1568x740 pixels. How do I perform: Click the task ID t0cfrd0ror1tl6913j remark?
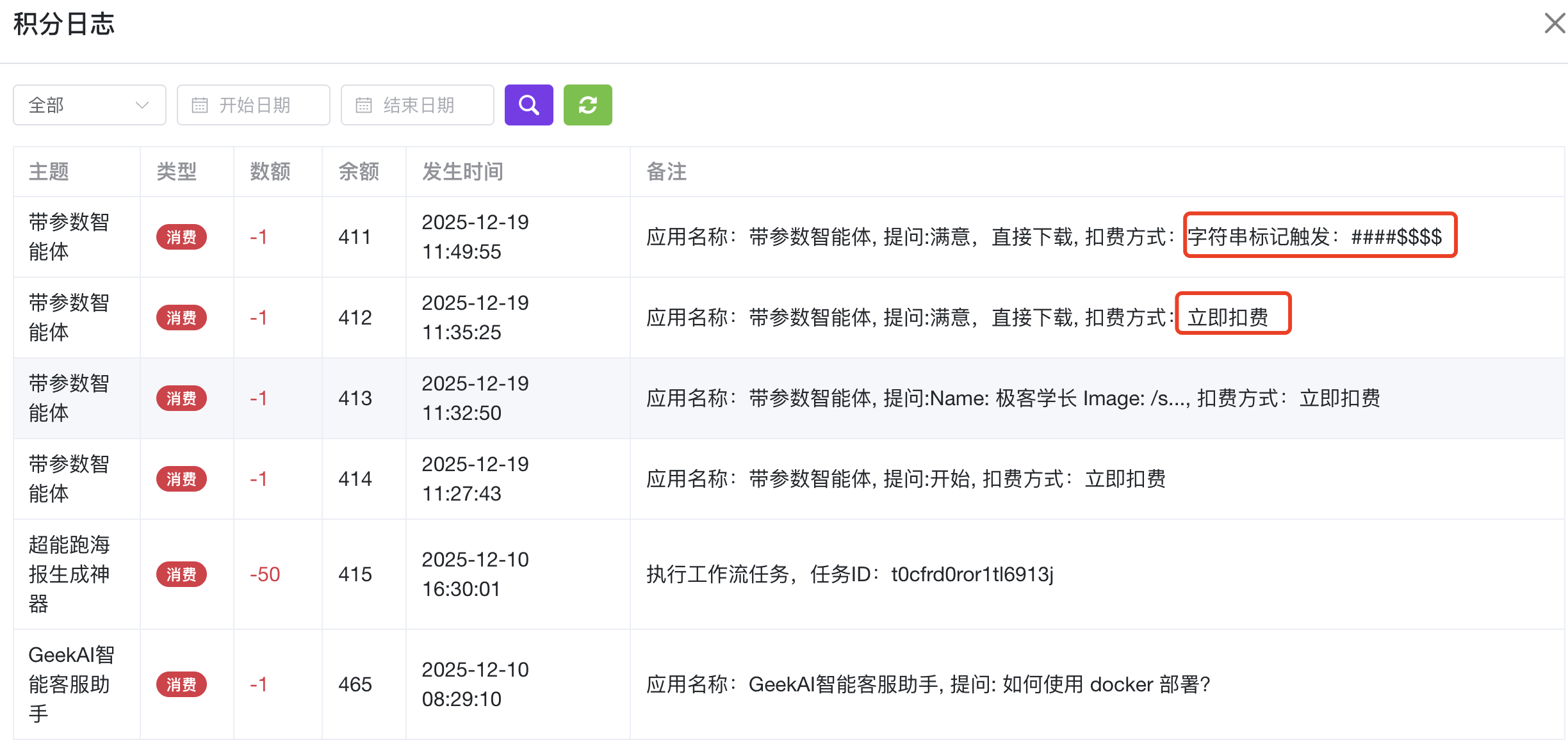point(972,574)
